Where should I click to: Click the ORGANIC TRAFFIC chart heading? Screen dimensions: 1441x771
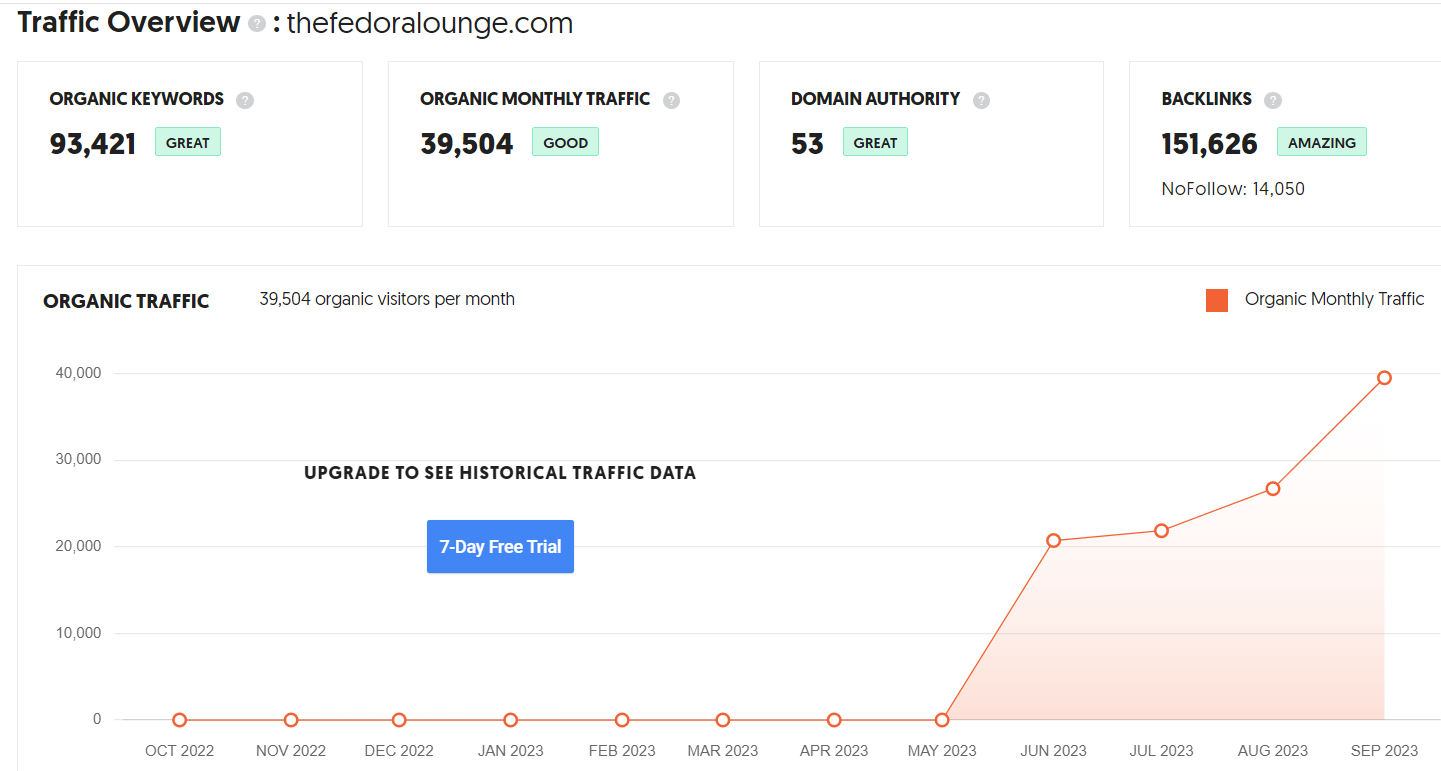coord(126,301)
